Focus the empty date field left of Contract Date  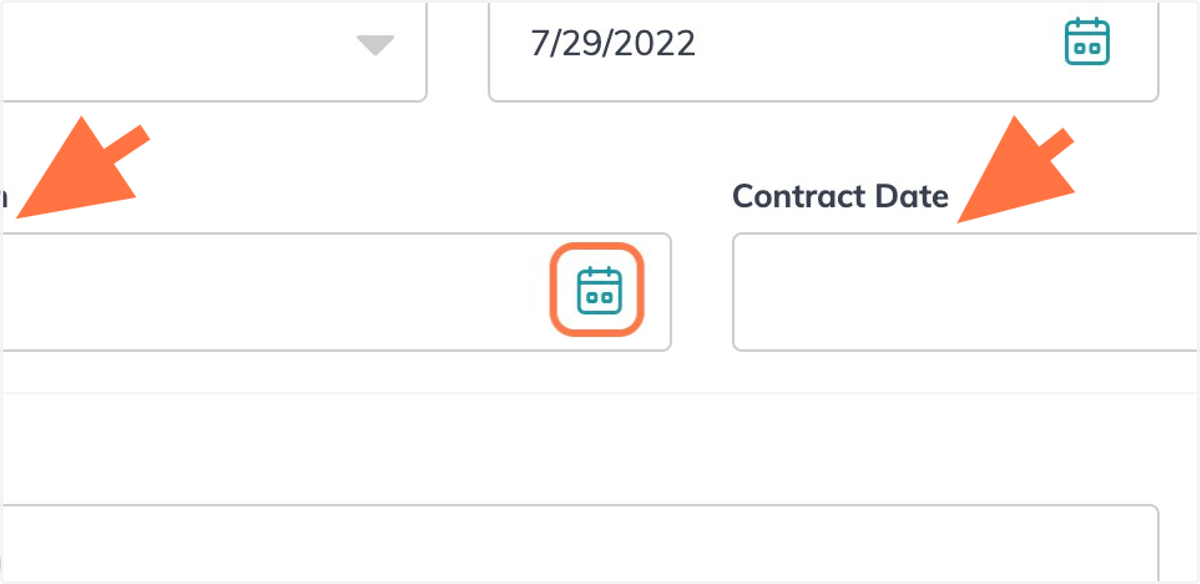pos(336,292)
